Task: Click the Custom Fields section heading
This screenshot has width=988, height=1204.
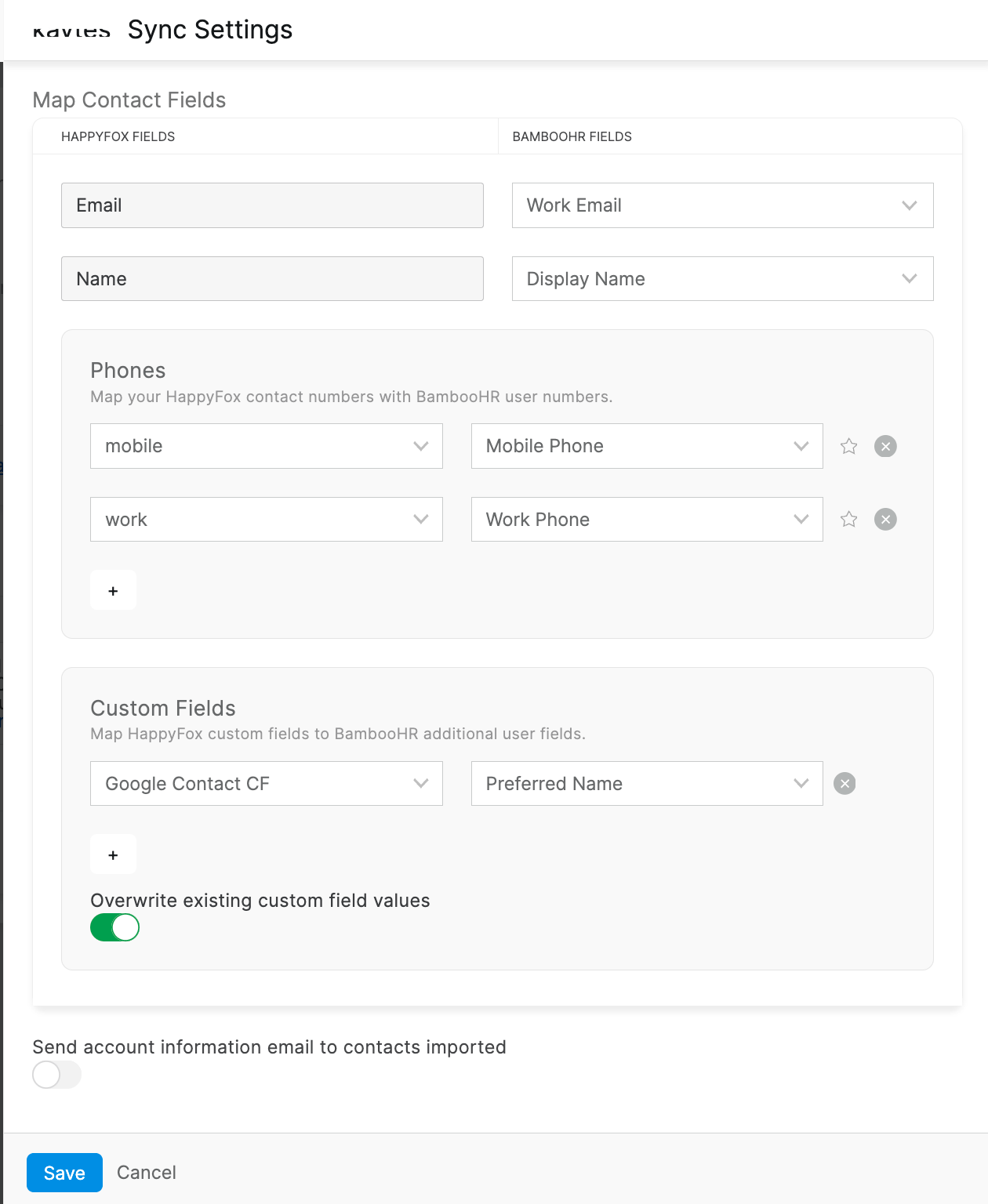Action: click(x=163, y=708)
